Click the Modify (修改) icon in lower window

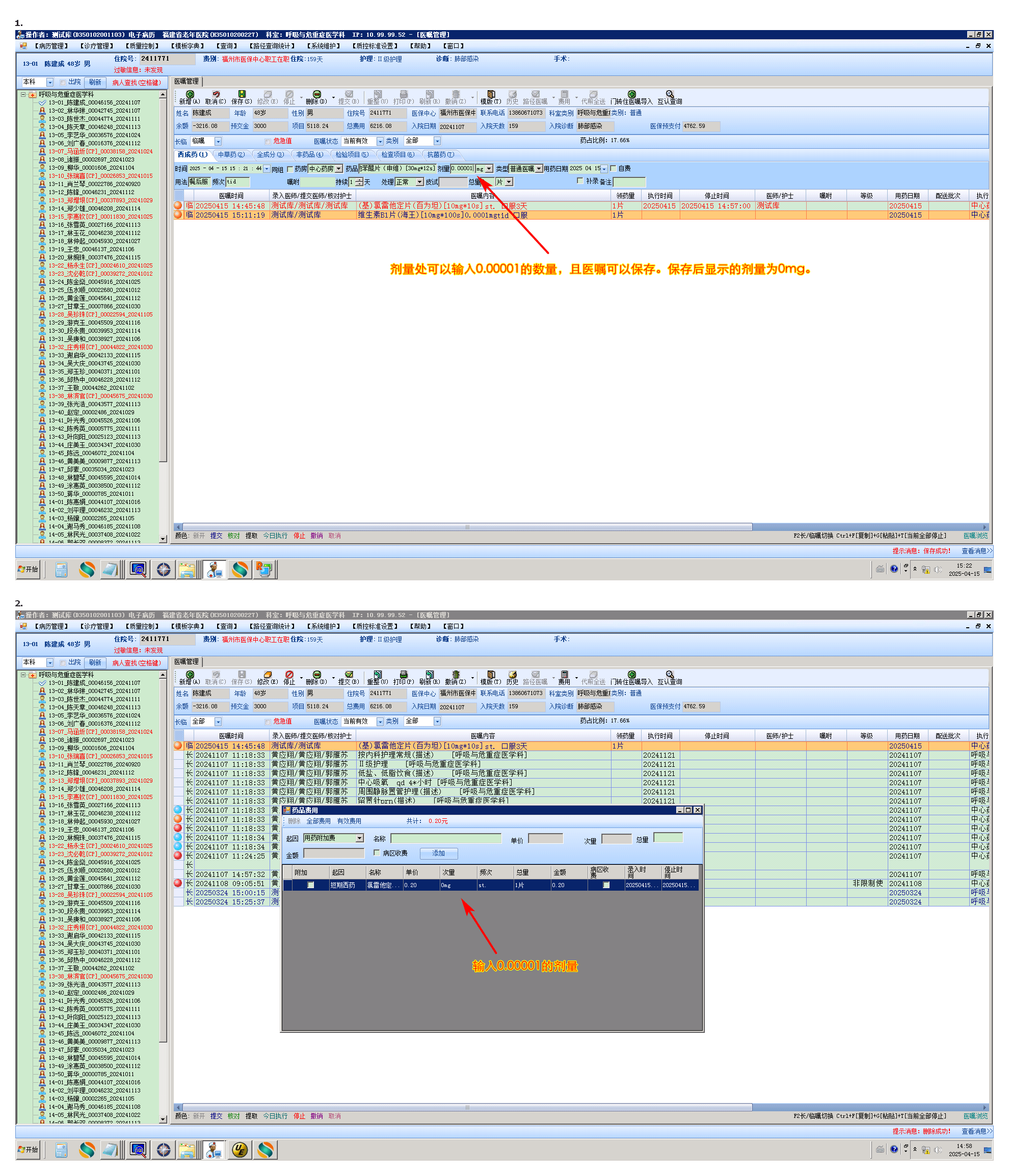click(x=268, y=675)
